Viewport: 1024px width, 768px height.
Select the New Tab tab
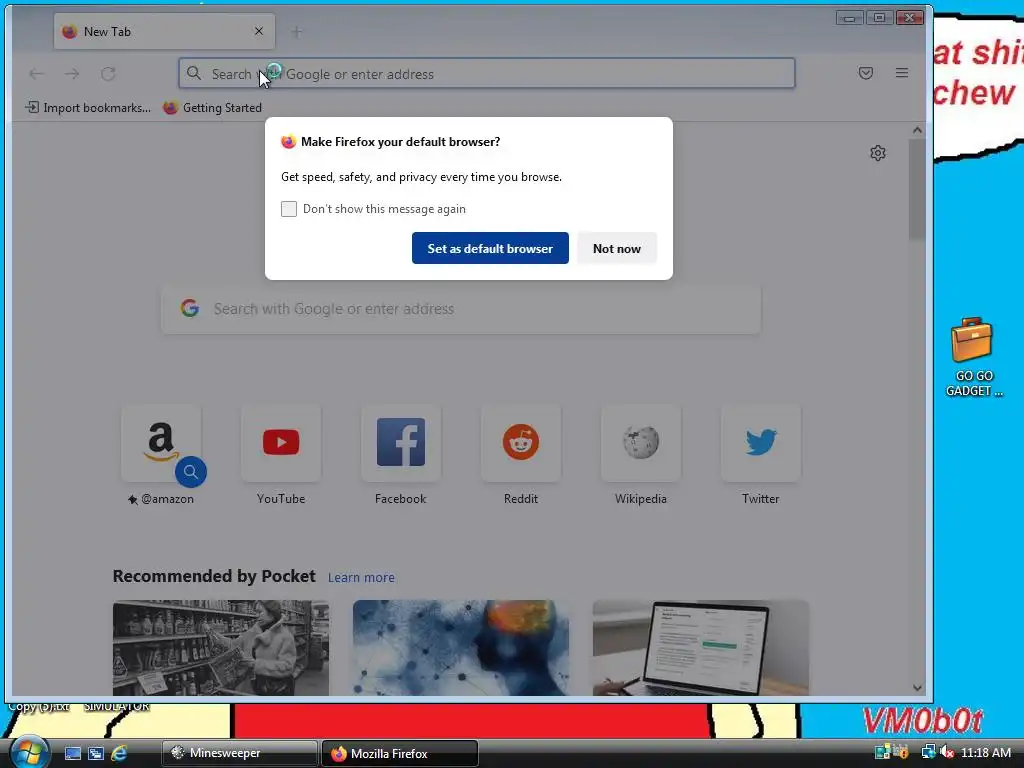click(164, 31)
